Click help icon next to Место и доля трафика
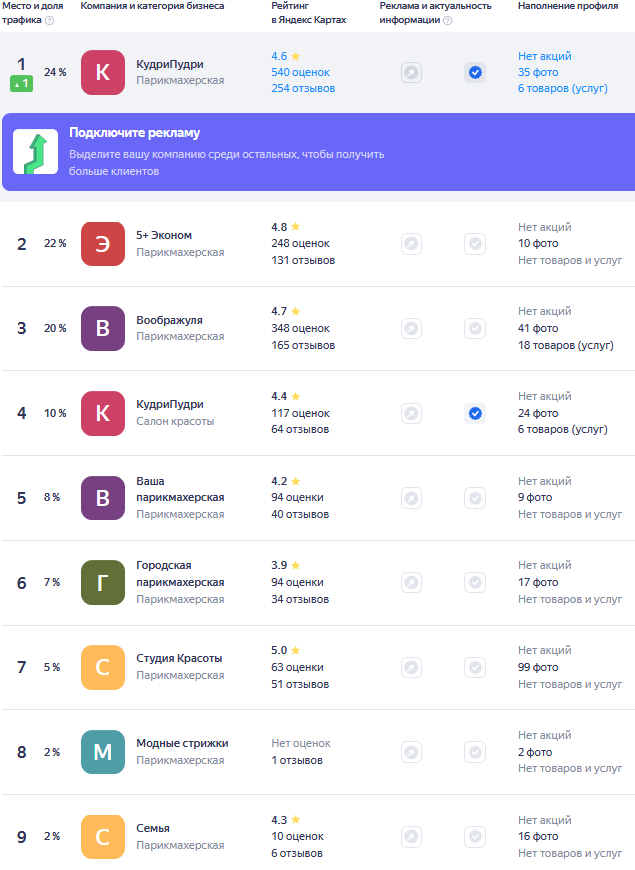The width and height of the screenshot is (635, 870). (x=49, y=21)
